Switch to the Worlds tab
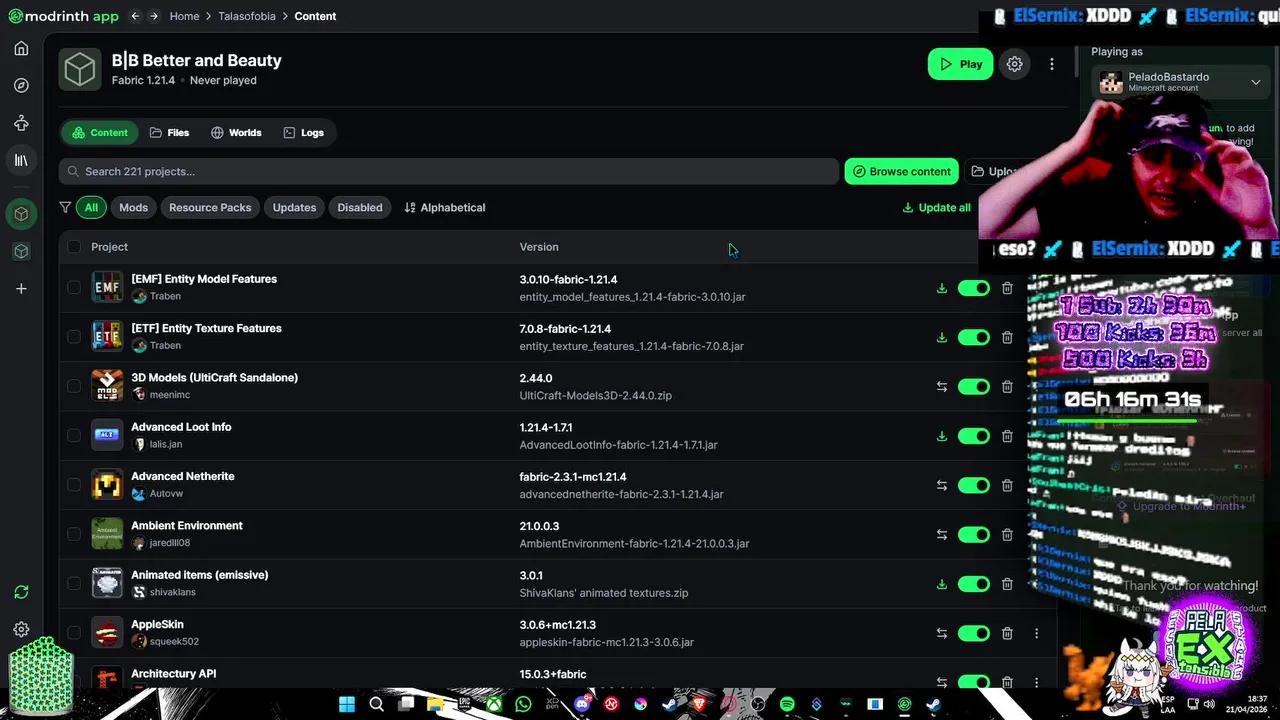 coord(236,133)
